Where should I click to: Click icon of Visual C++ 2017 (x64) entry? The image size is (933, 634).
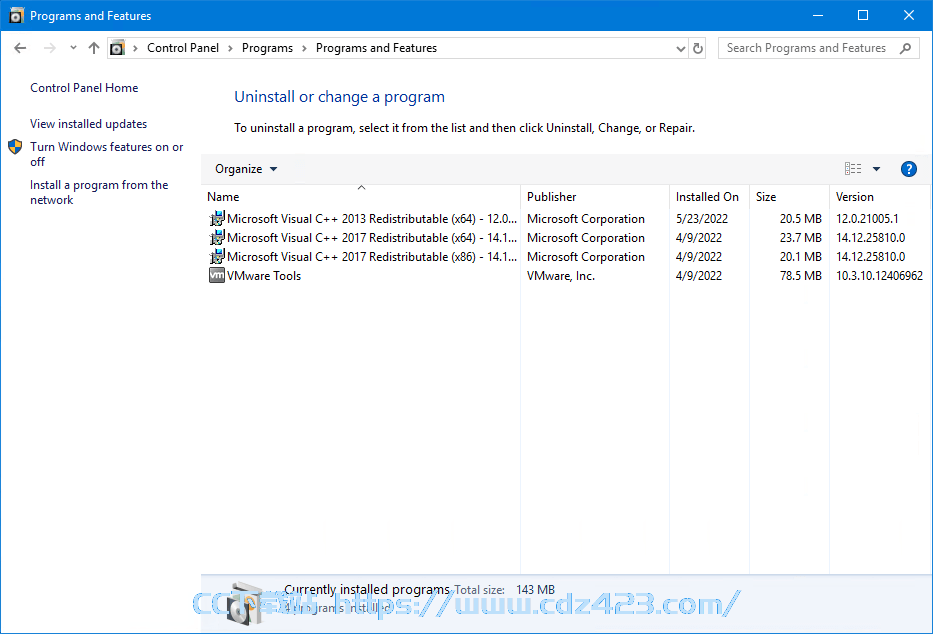[x=217, y=238]
